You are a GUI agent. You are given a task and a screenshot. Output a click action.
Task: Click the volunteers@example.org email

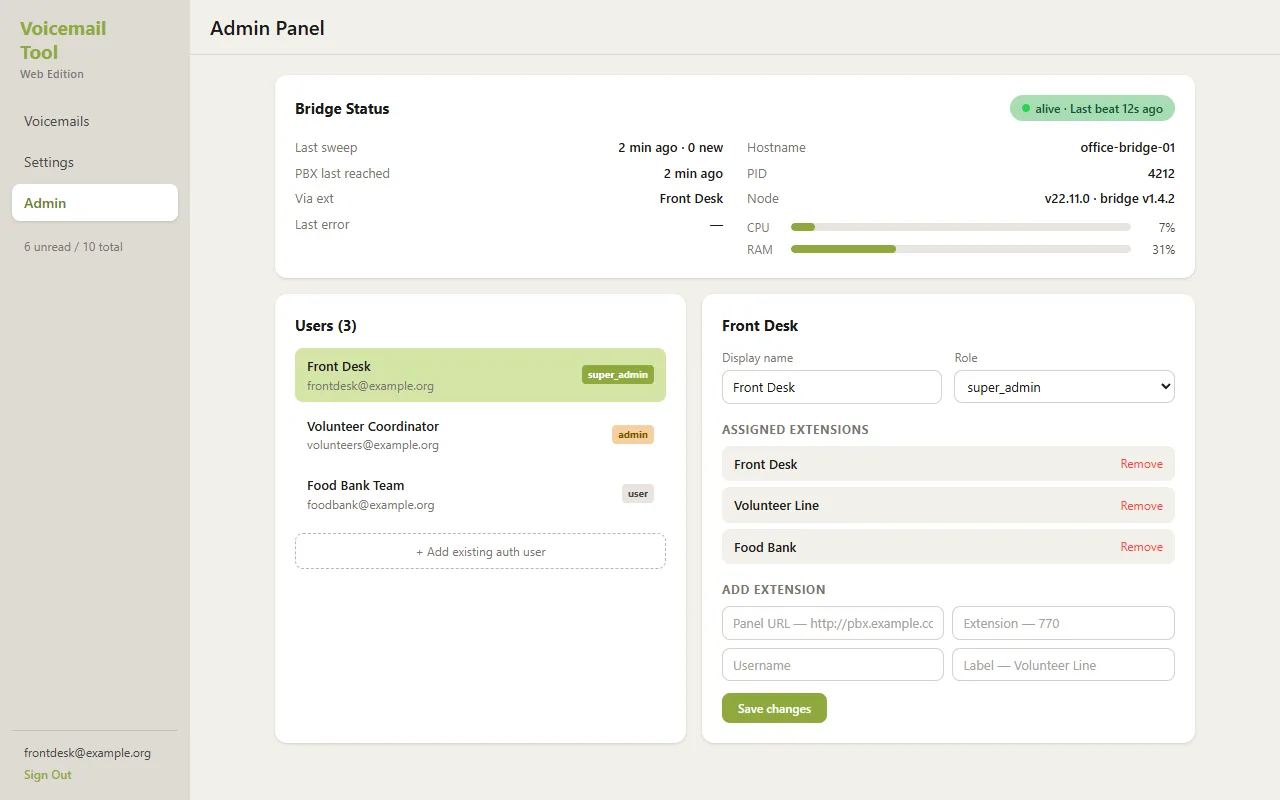[373, 445]
